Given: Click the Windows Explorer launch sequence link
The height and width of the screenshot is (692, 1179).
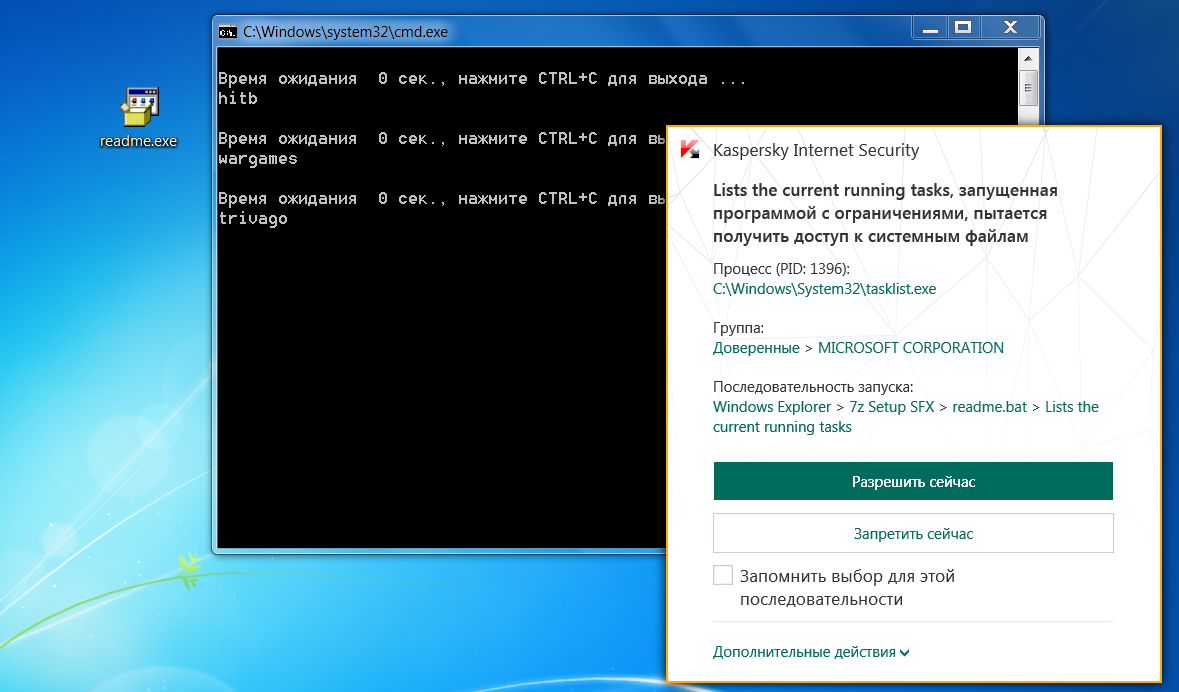Looking at the screenshot, I should coord(771,407).
